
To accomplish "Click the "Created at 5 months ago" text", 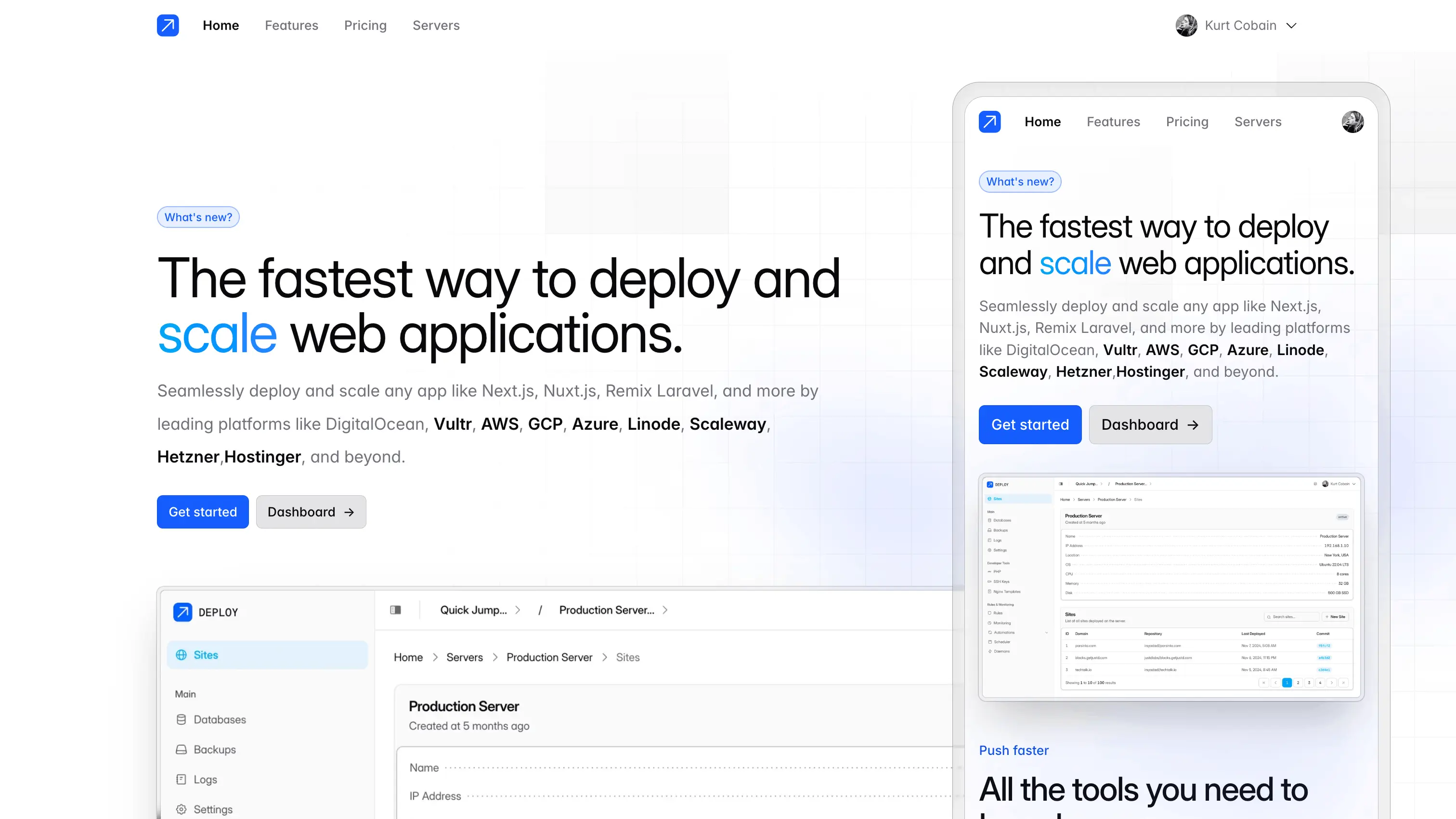I will 469,726.
